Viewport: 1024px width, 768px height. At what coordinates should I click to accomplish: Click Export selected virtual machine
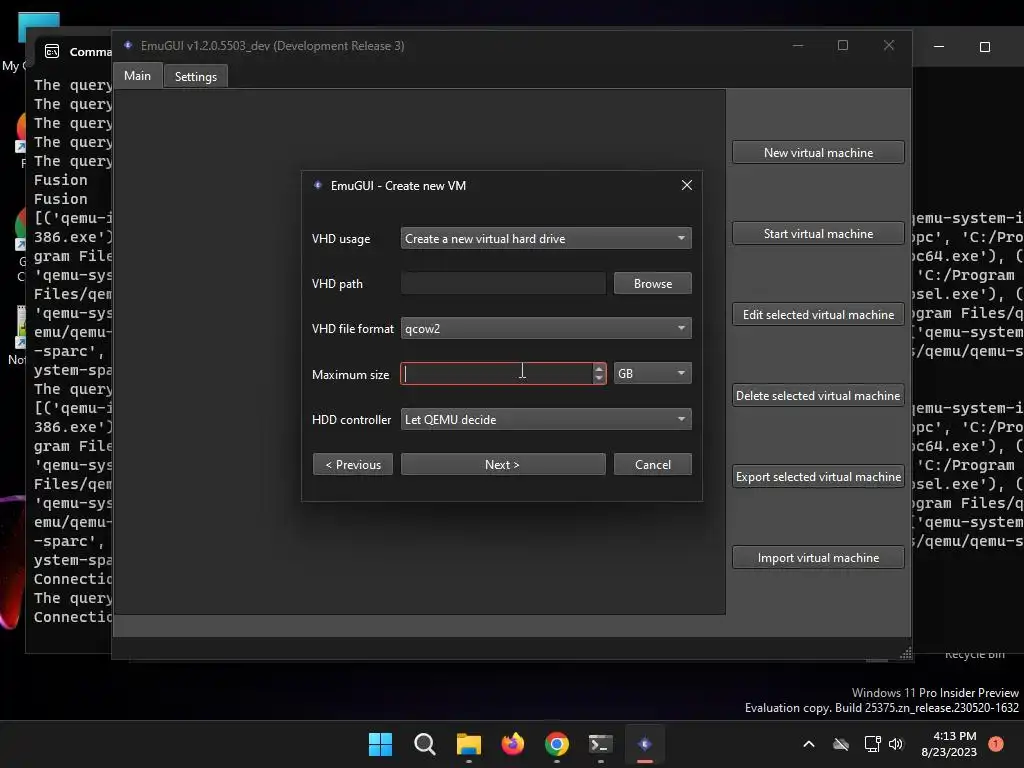(818, 477)
